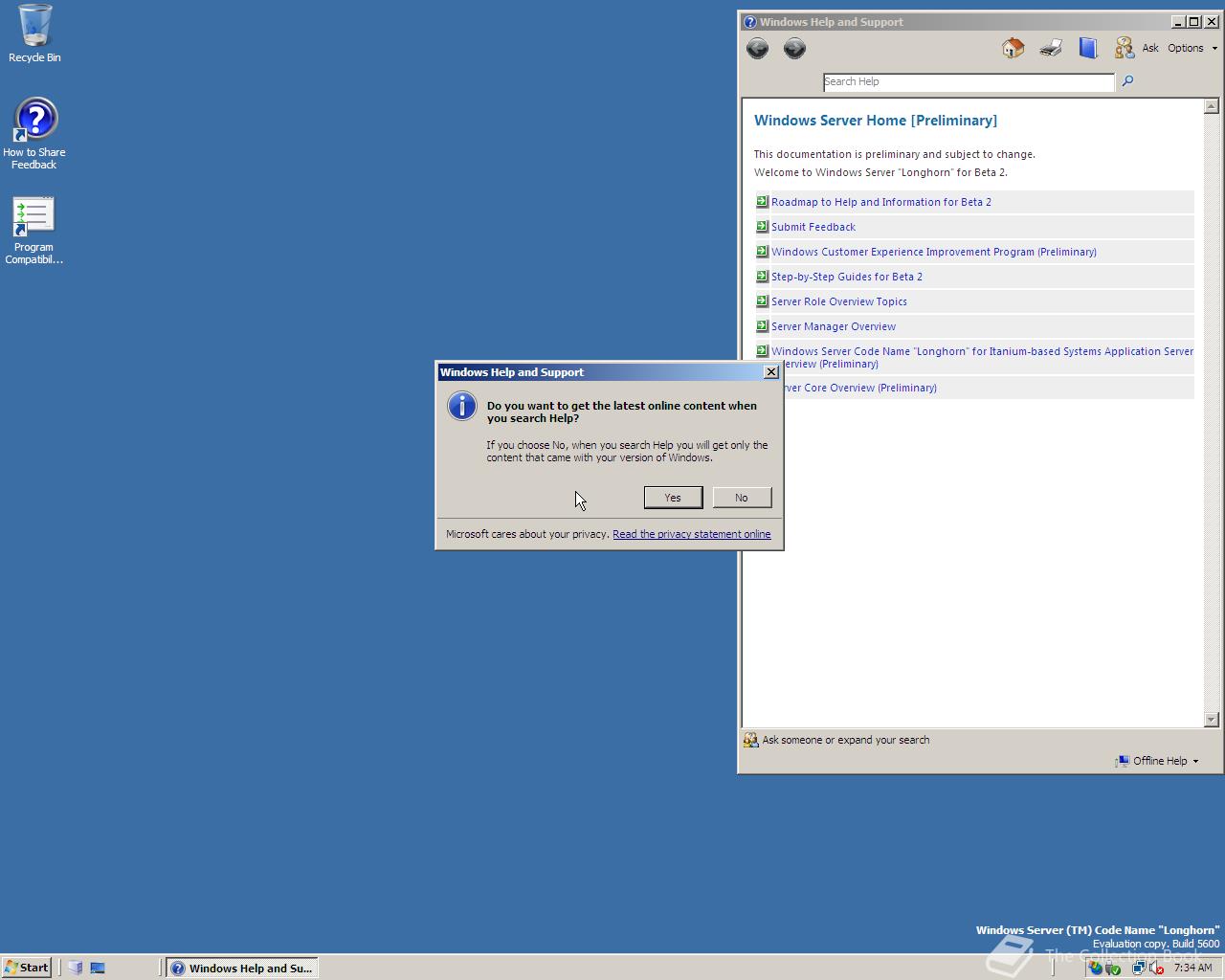The height and width of the screenshot is (980, 1225).
Task: Click Safely Remove Hardware tray icon
Action: coord(1112,968)
